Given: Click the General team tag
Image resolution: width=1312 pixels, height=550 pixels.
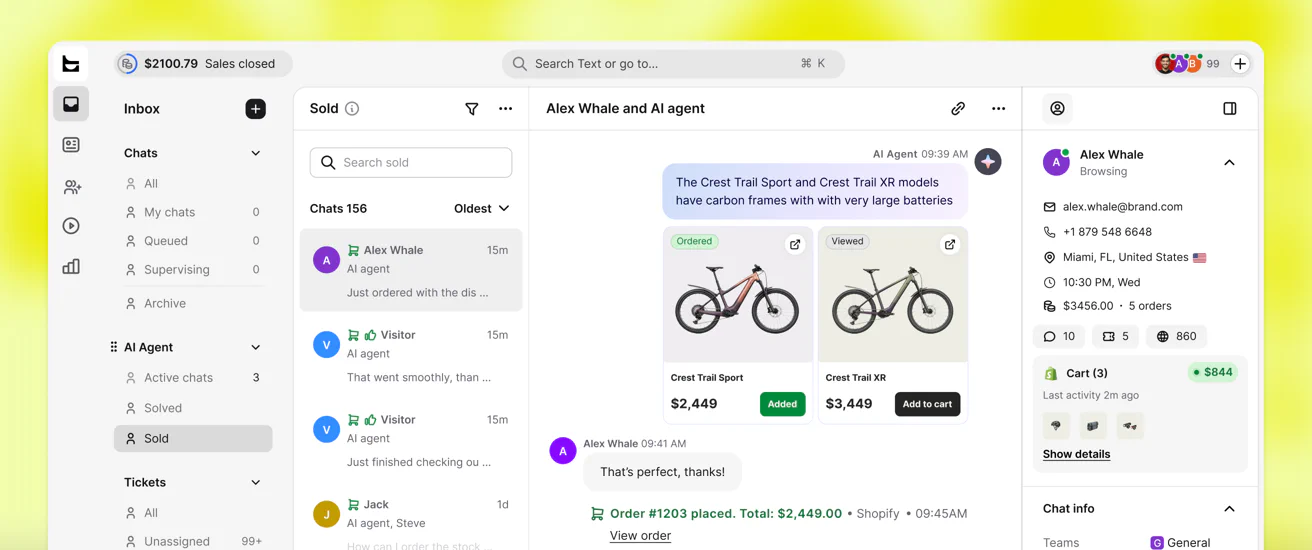Looking at the screenshot, I should pos(1180,543).
